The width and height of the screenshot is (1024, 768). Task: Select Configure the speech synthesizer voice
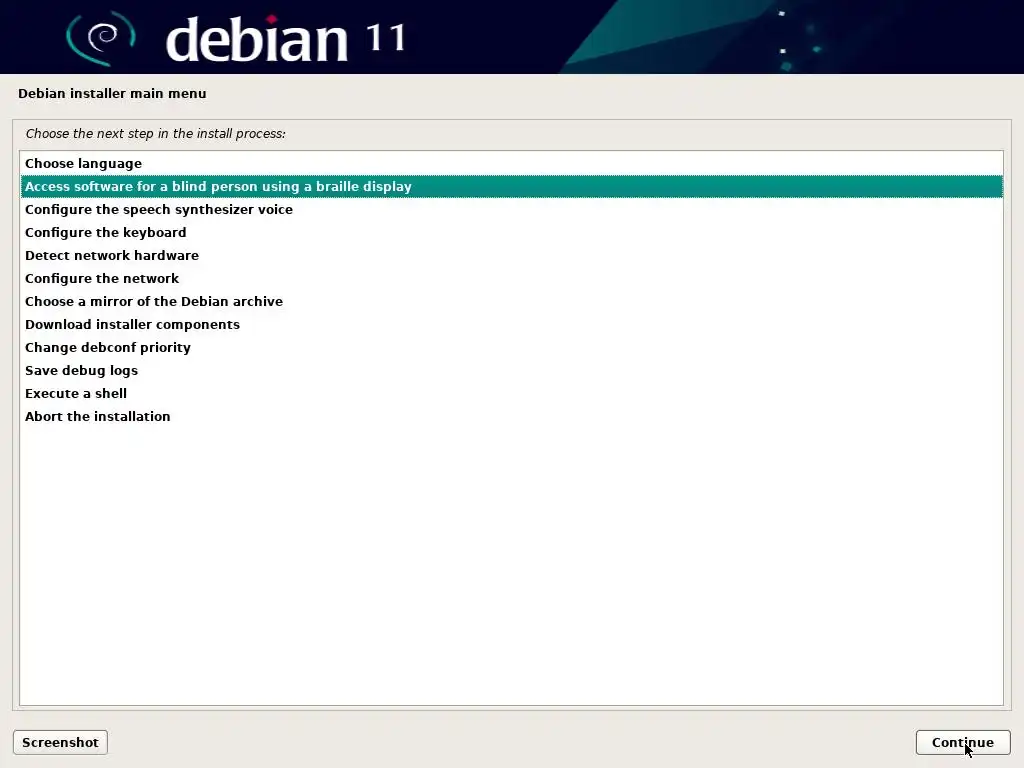tap(511, 210)
